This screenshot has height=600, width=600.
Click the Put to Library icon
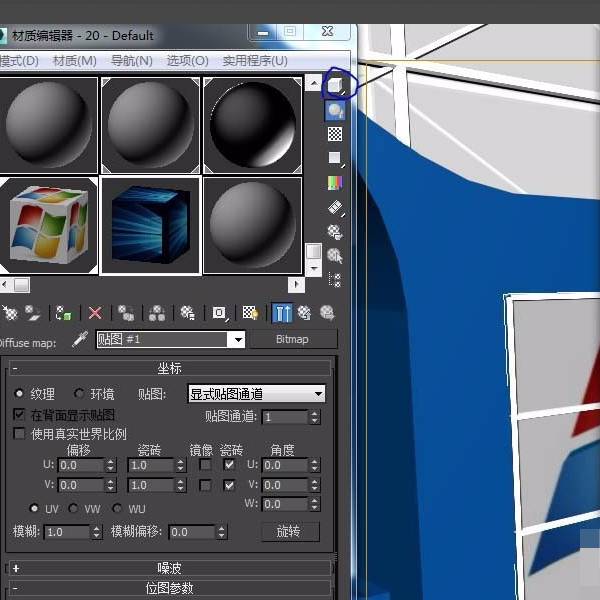tap(188, 313)
